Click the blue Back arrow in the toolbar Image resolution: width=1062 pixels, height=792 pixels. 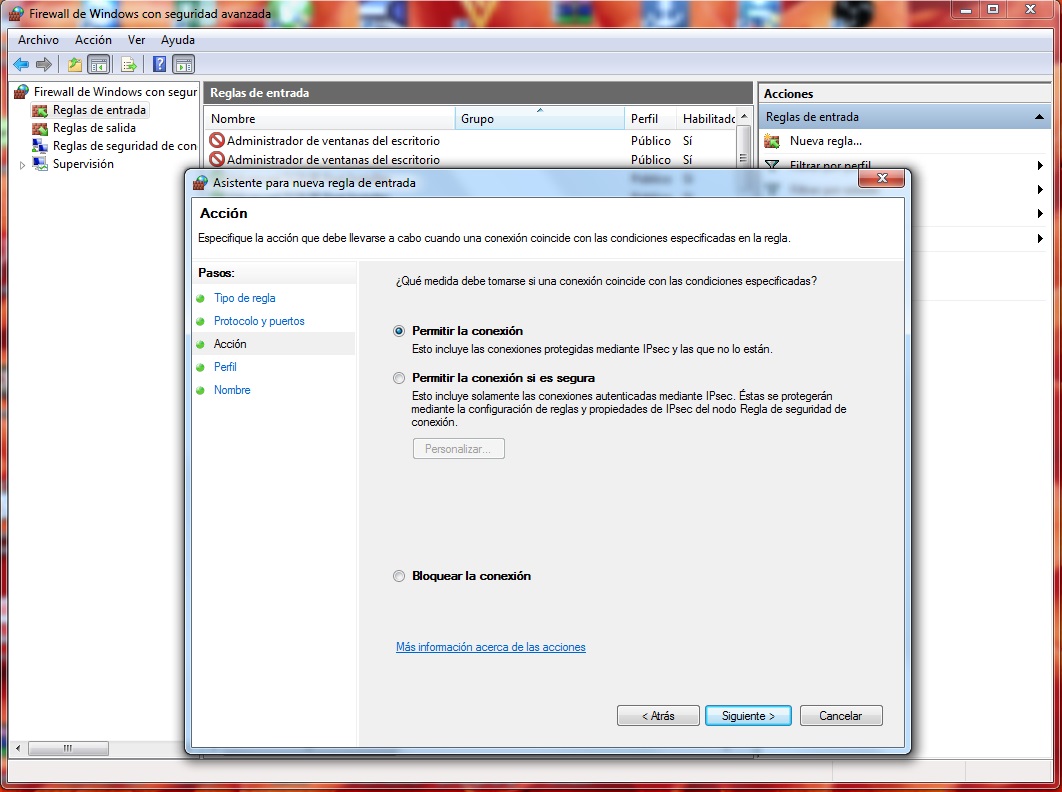point(21,64)
